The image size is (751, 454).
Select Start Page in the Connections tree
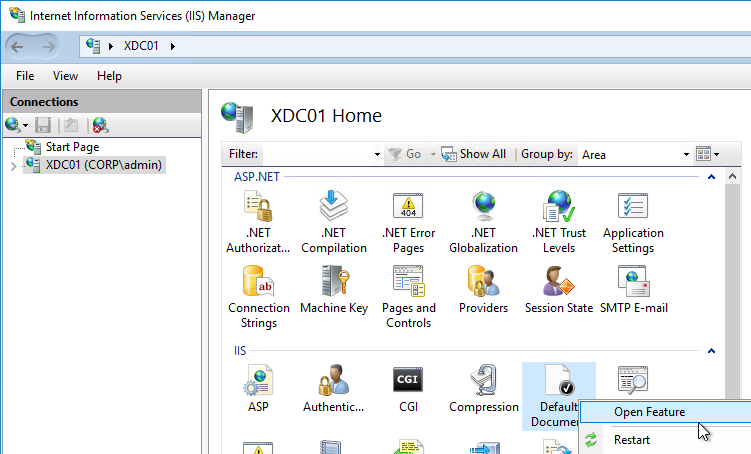[x=72, y=147]
